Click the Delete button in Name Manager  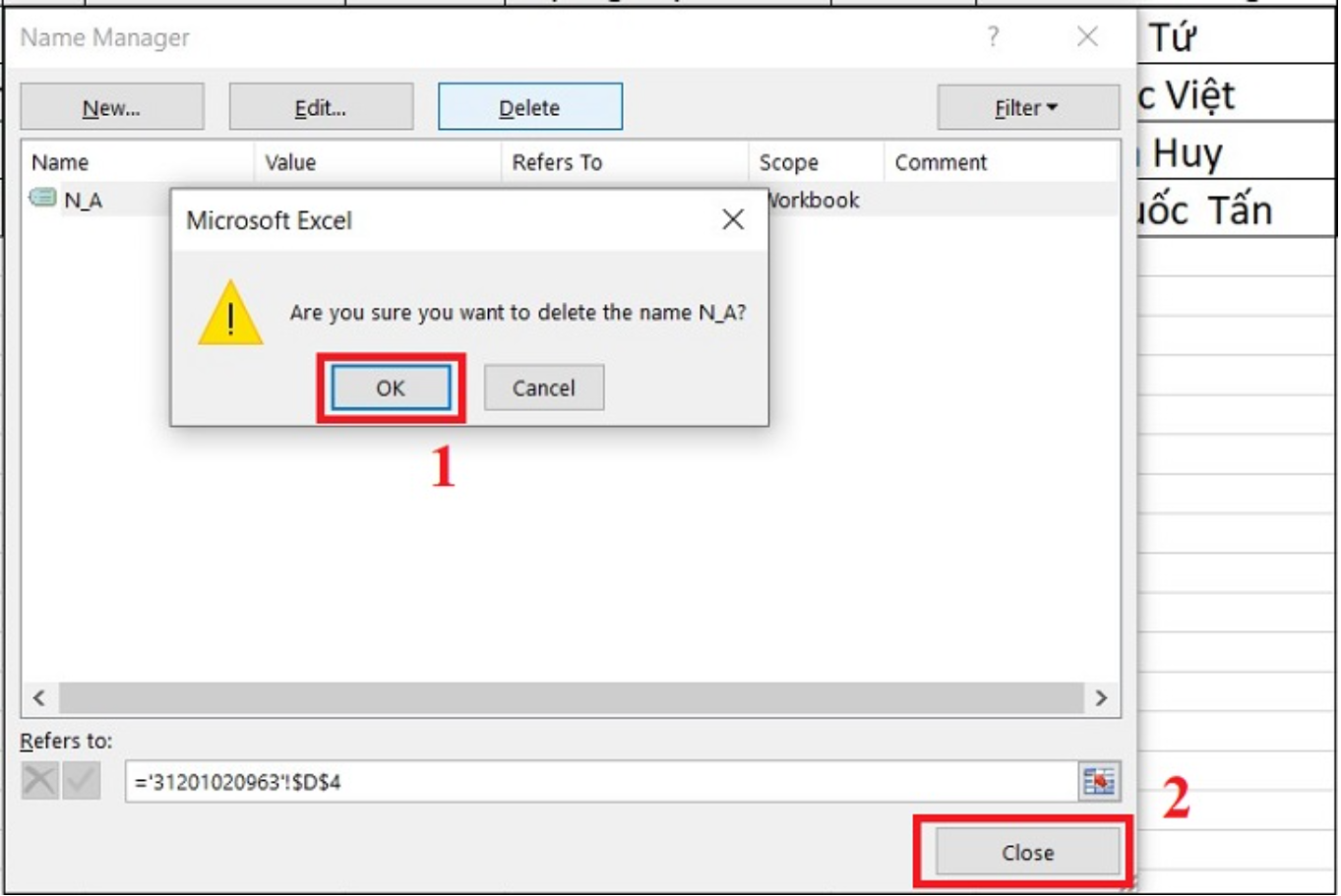[529, 107]
